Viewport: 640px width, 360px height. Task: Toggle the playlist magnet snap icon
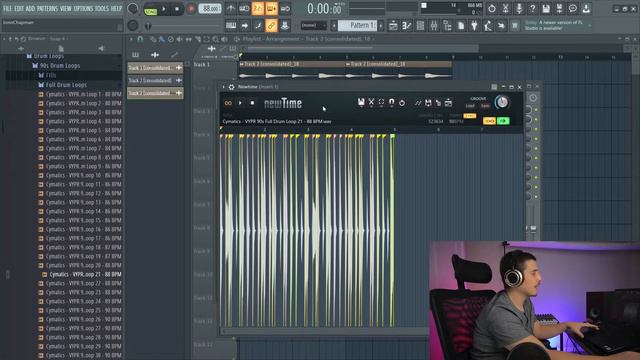[x=140, y=39]
